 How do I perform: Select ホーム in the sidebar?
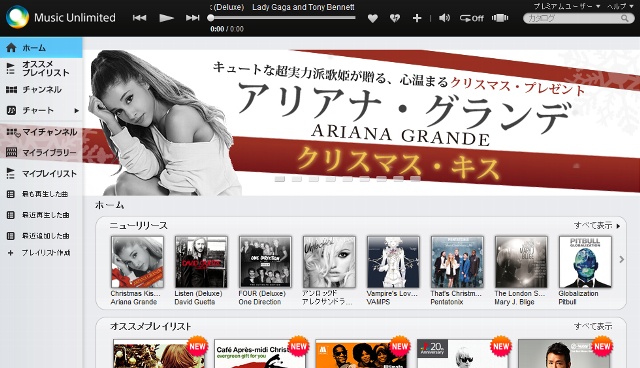pos(41,48)
